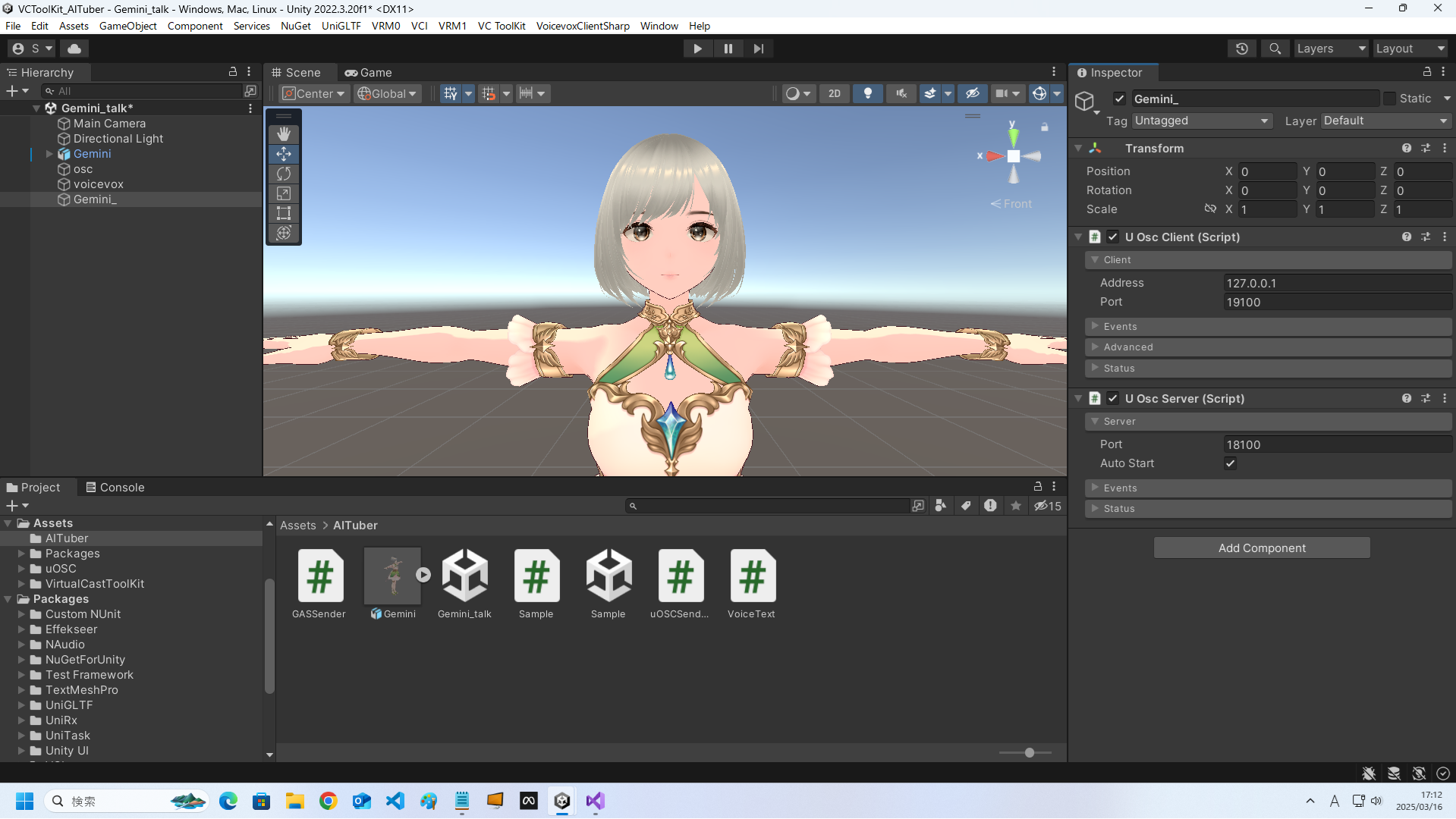Screen dimensions: 1456x819
Task: Switch to the Console tab
Action: (115, 488)
